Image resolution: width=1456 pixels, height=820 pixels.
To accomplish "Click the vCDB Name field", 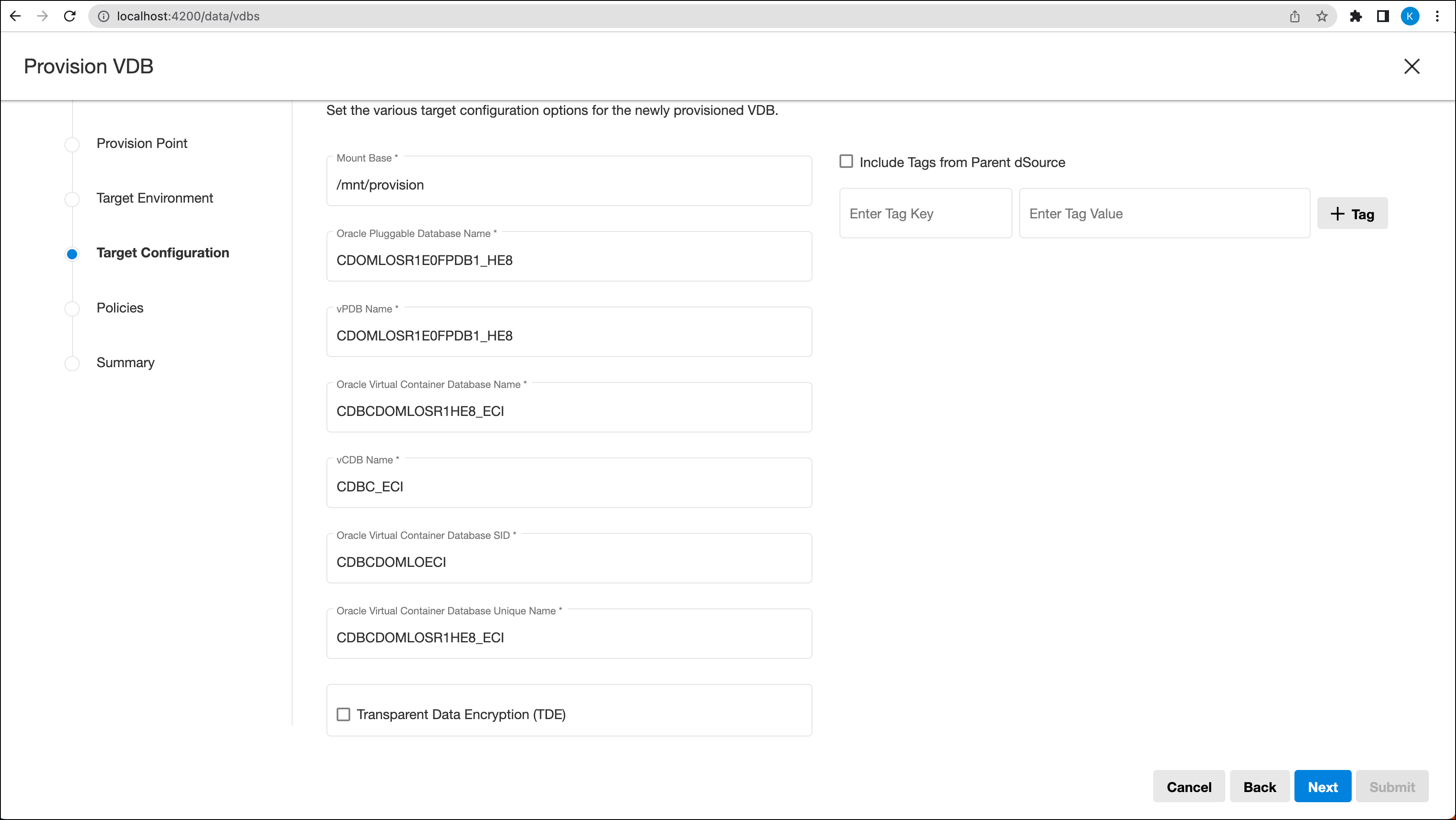I will [569, 487].
